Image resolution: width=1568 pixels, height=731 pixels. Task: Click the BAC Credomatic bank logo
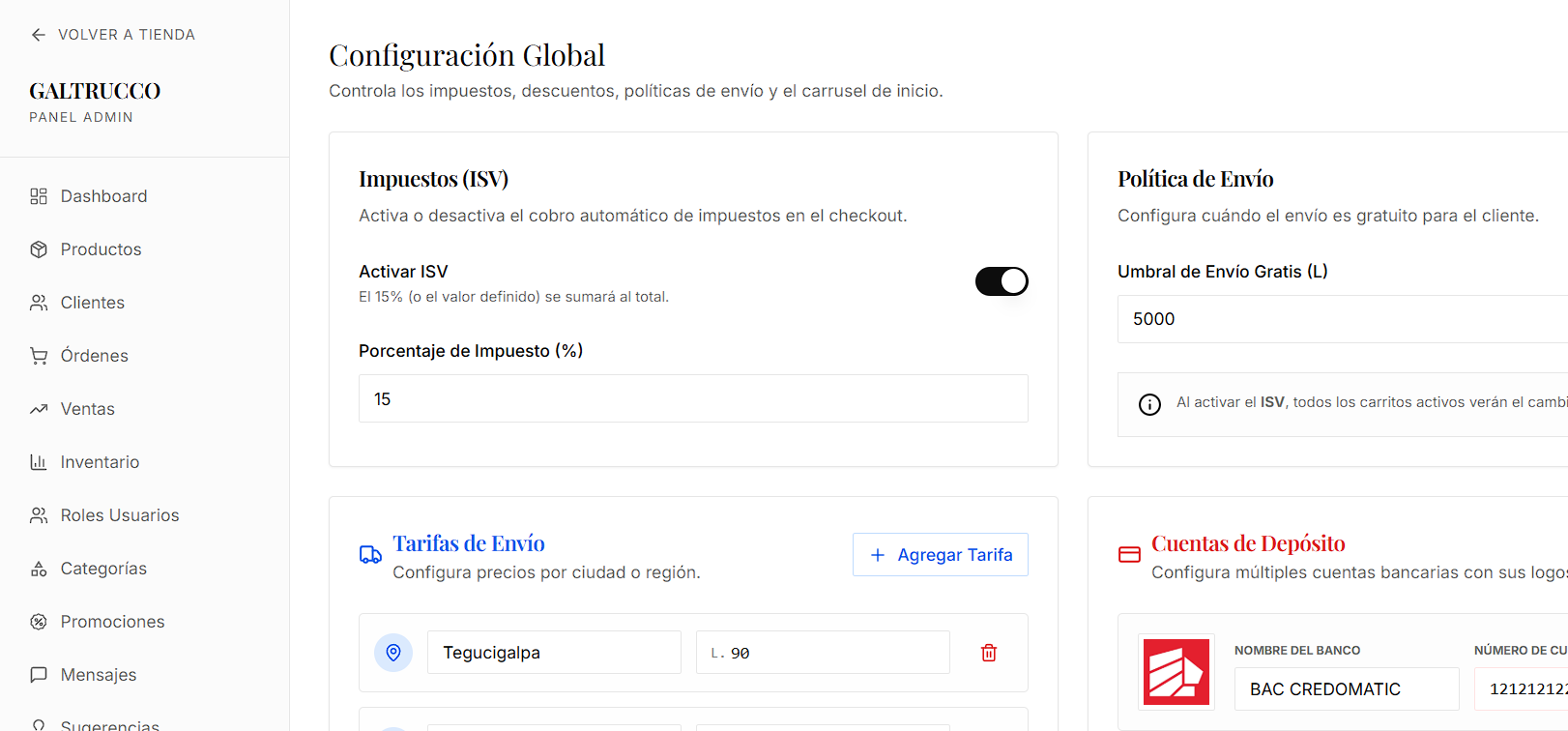[x=1176, y=672]
